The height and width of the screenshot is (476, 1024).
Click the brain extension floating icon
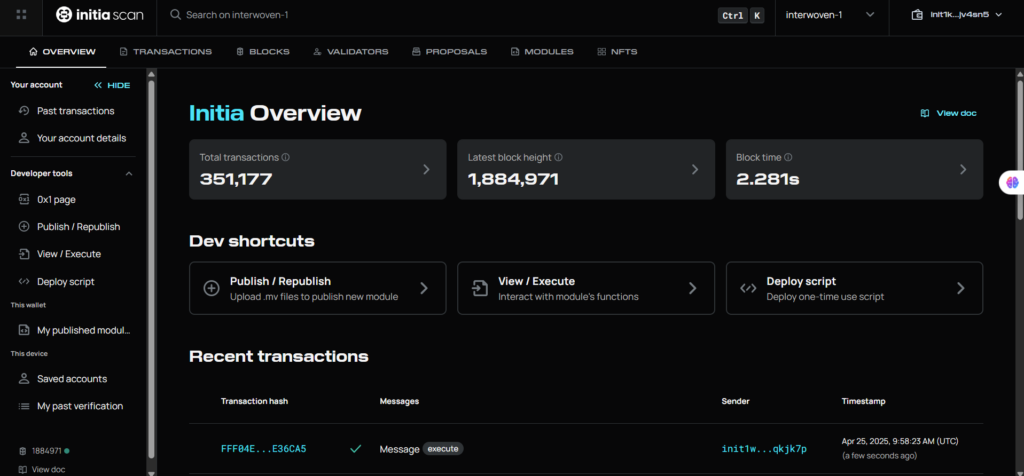(x=1013, y=183)
